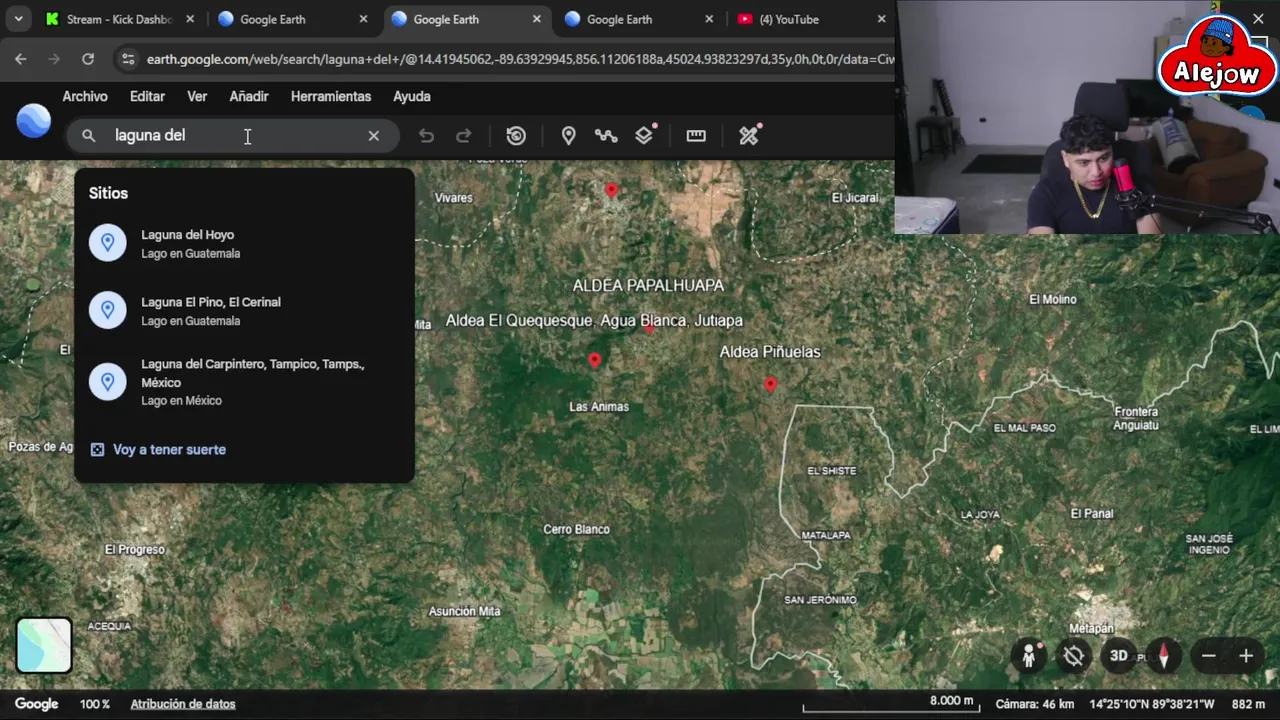Screen dimensions: 1280x720
Task: Open the Ayuda menu
Action: (x=412, y=97)
